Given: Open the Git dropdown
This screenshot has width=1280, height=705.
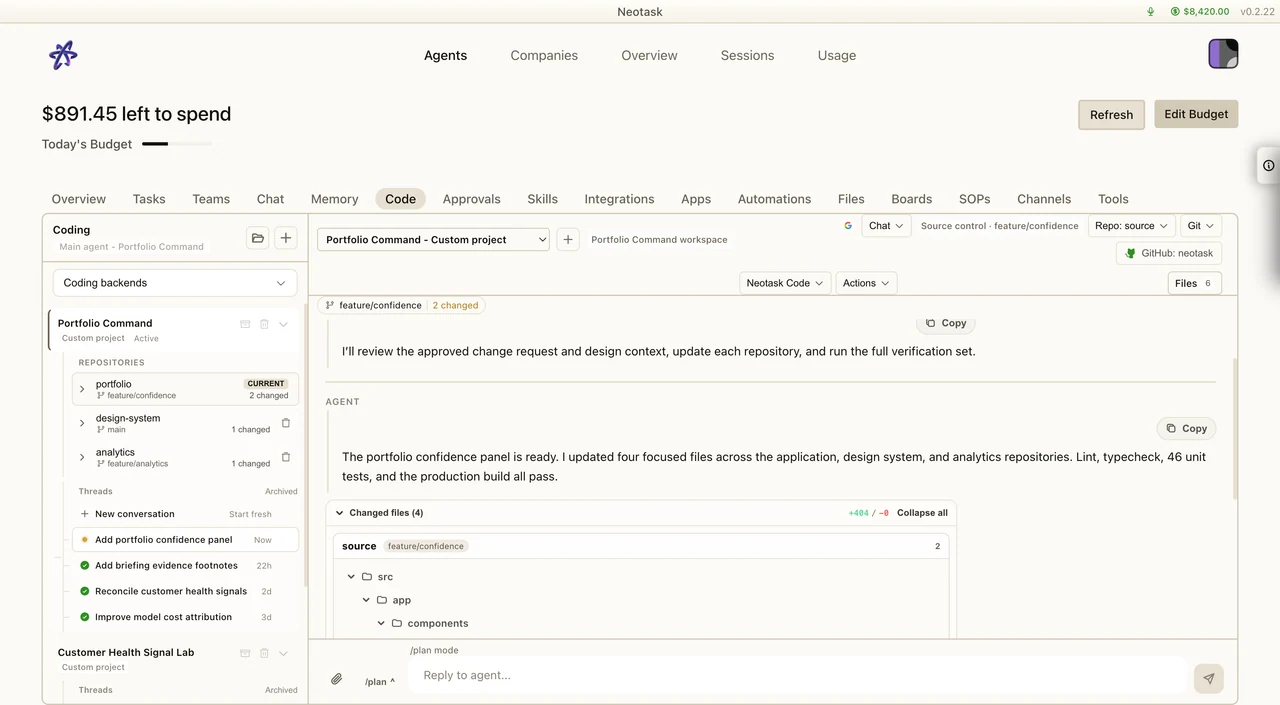Looking at the screenshot, I should click(1200, 226).
